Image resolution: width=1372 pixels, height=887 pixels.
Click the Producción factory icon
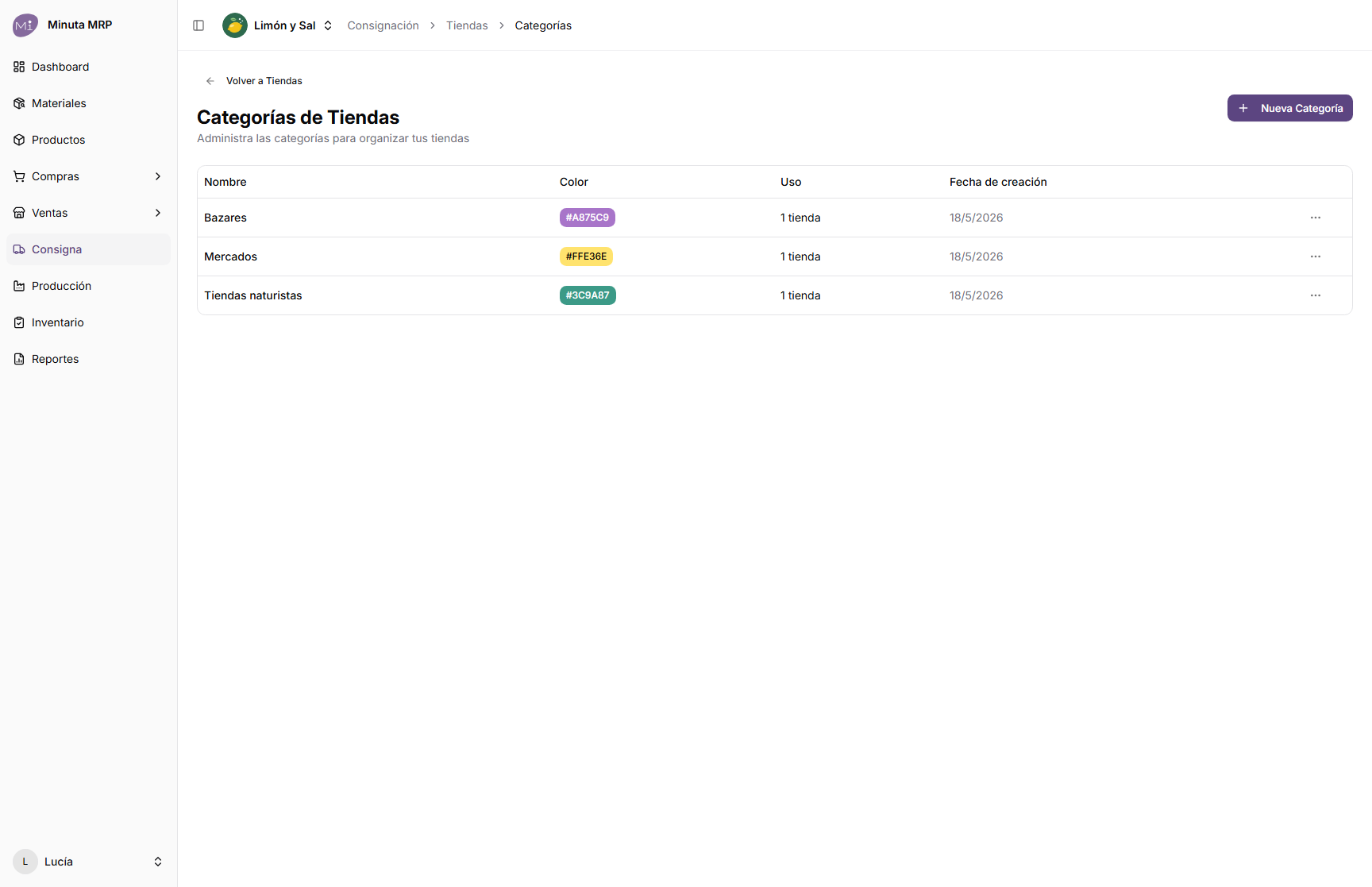pos(19,286)
